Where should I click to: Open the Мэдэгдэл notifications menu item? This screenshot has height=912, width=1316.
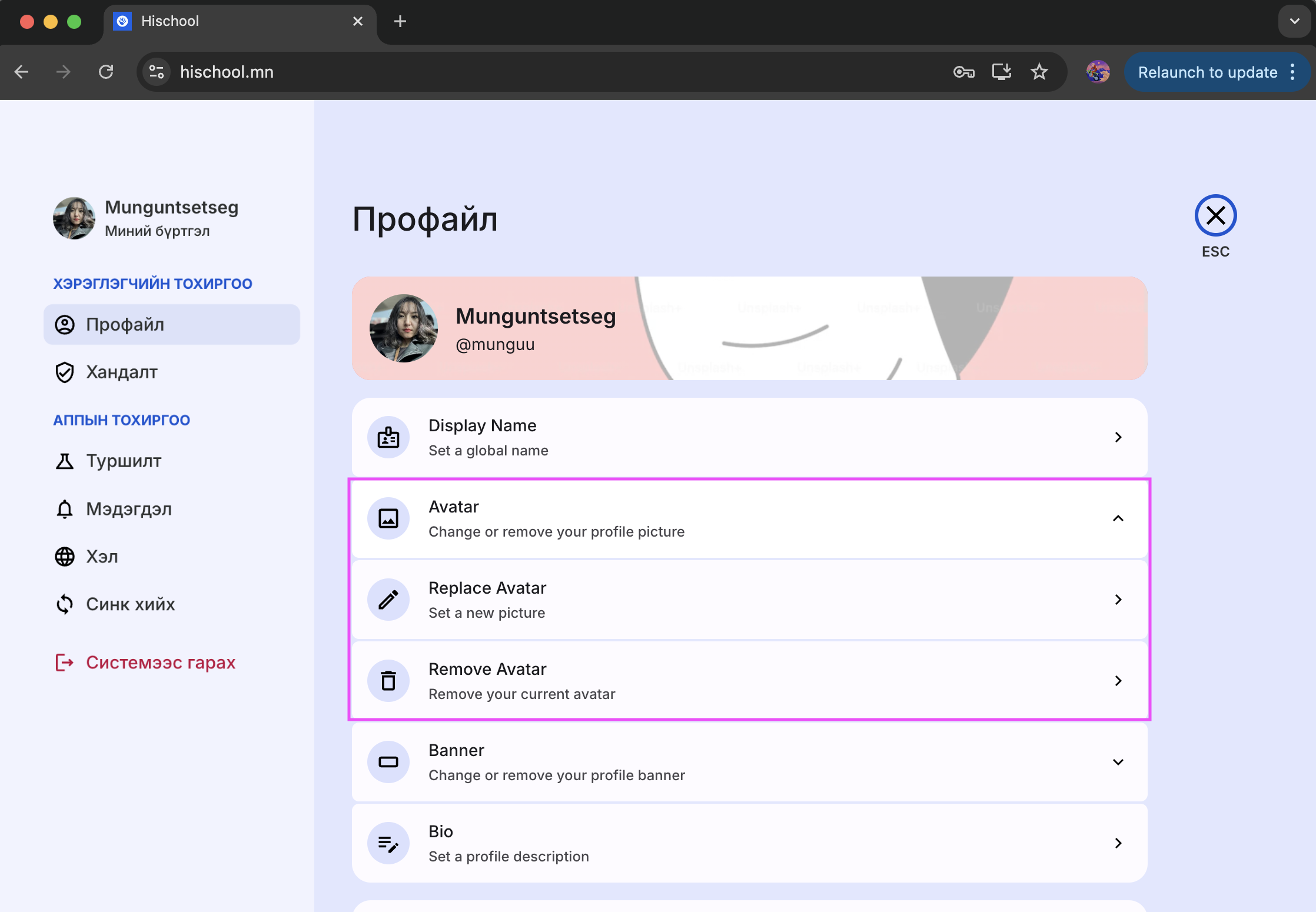coord(128,509)
